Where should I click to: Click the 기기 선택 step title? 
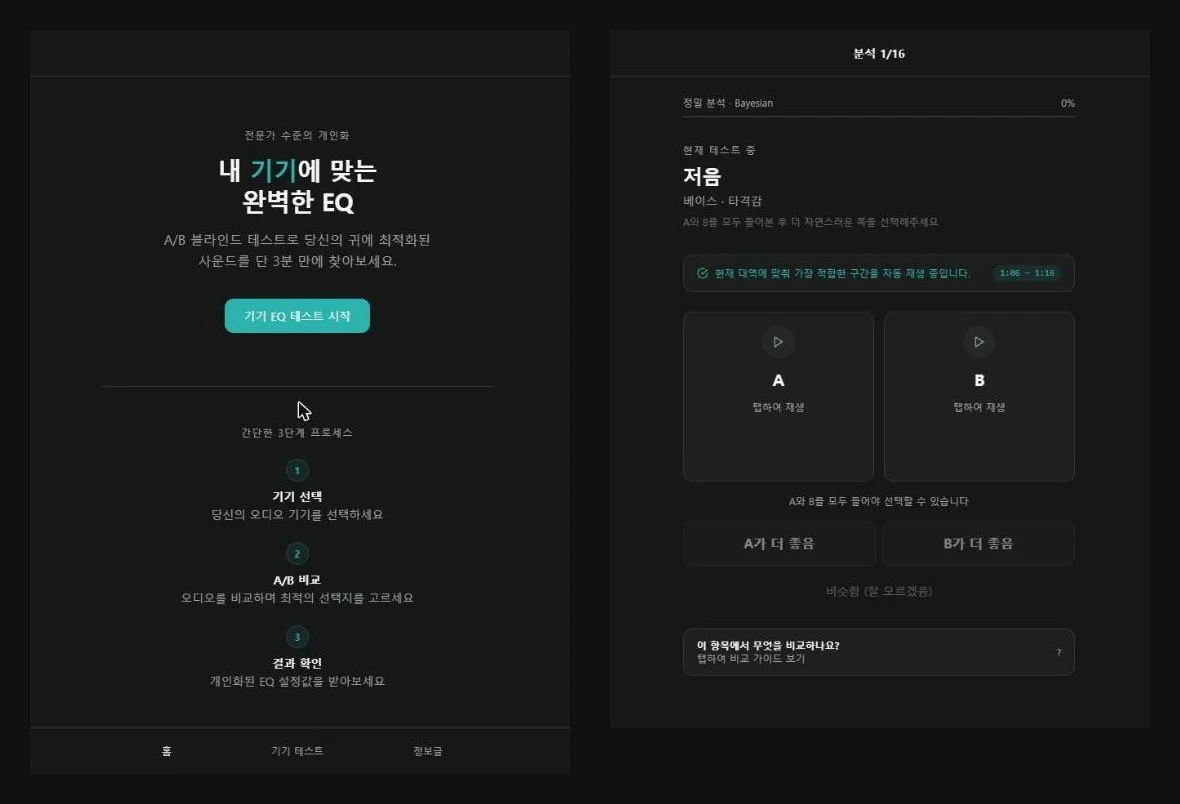pyautogui.click(x=297, y=496)
